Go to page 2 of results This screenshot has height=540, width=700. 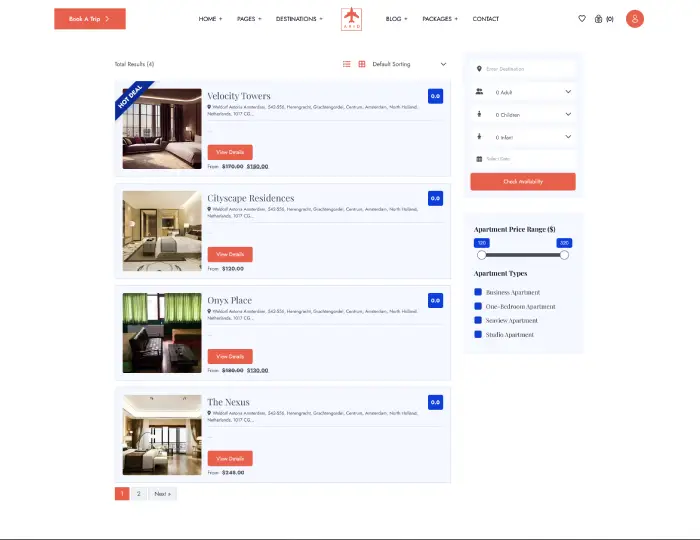(138, 494)
